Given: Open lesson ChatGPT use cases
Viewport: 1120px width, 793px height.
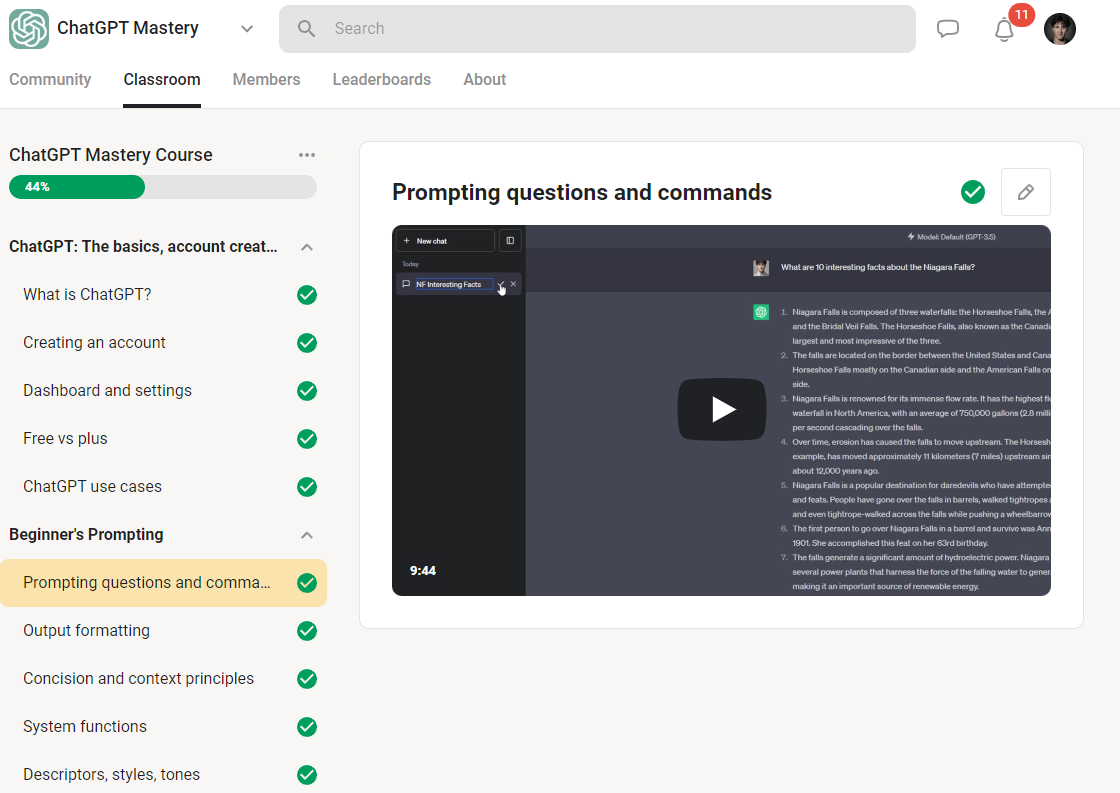Looking at the screenshot, I should 92,486.
